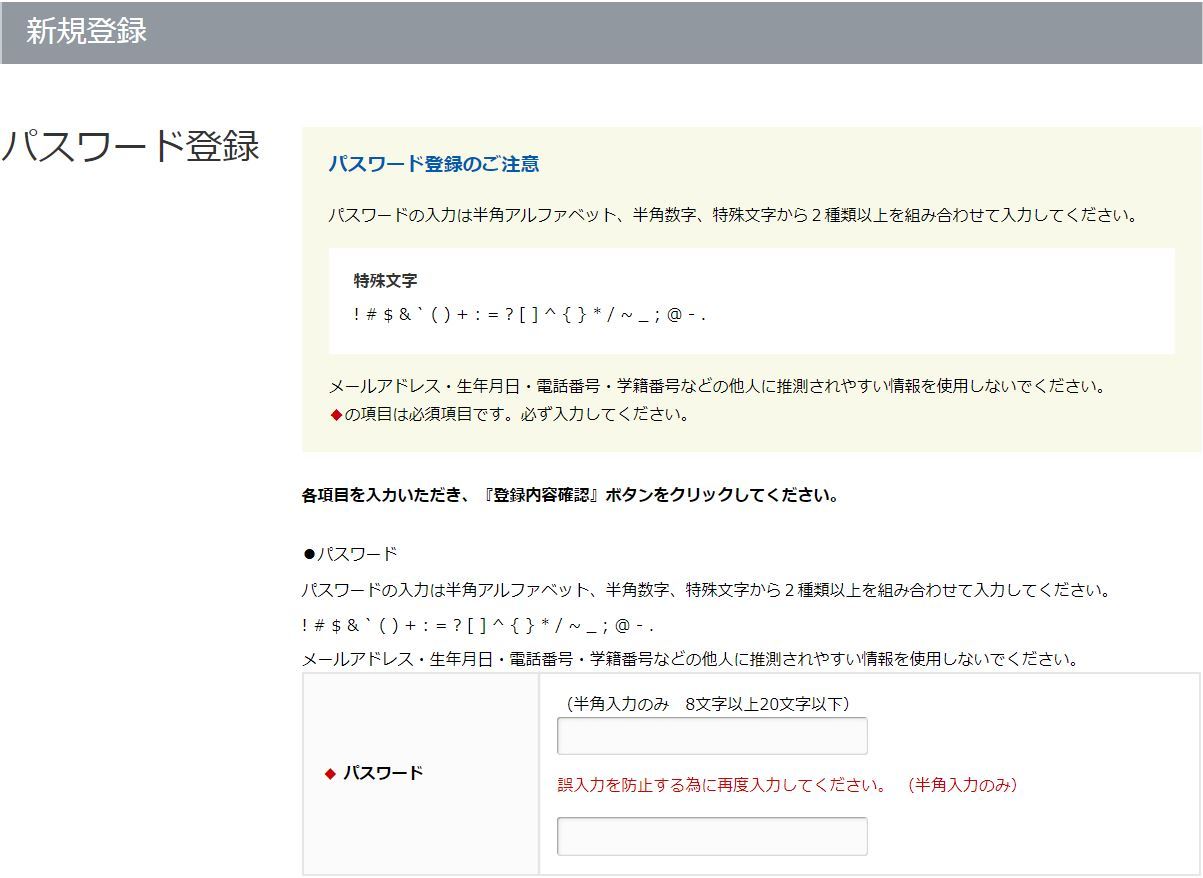The image size is (1203, 878).
Task: Click the red 誤入力を防止する re-entry message
Action: (721, 785)
